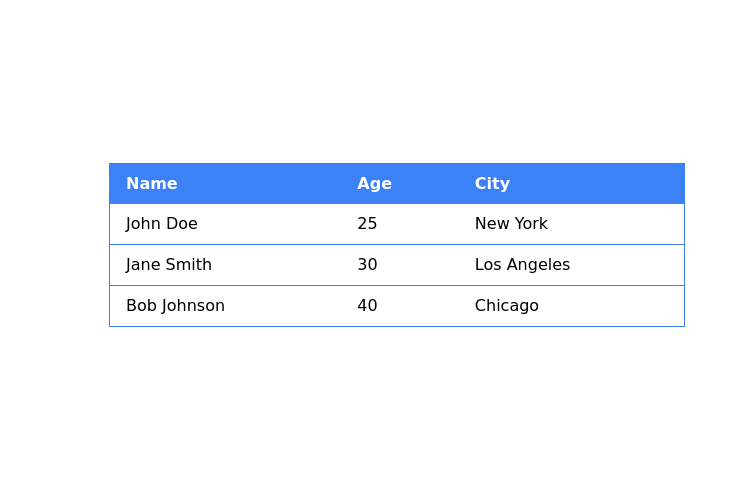Select the Bob Johnson name cell
756x484 pixels.
pos(175,306)
